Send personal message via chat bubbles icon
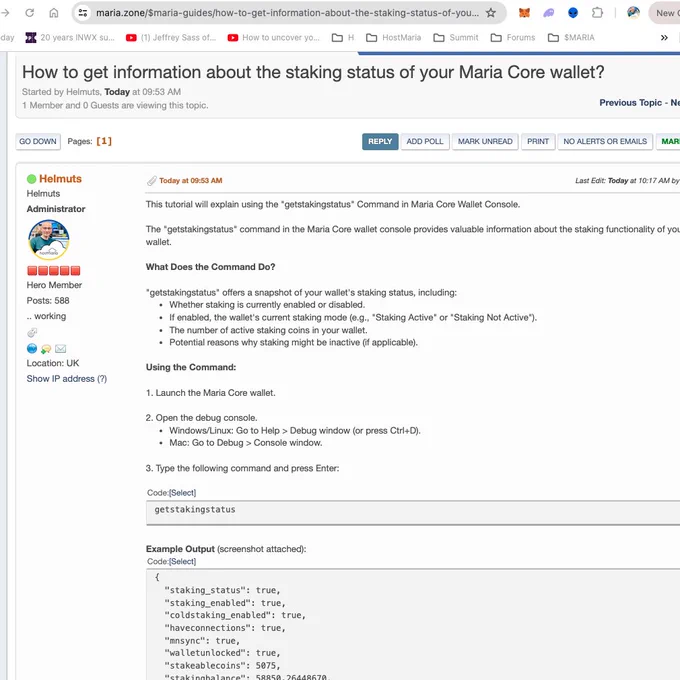This screenshot has width=680, height=680. (46, 349)
